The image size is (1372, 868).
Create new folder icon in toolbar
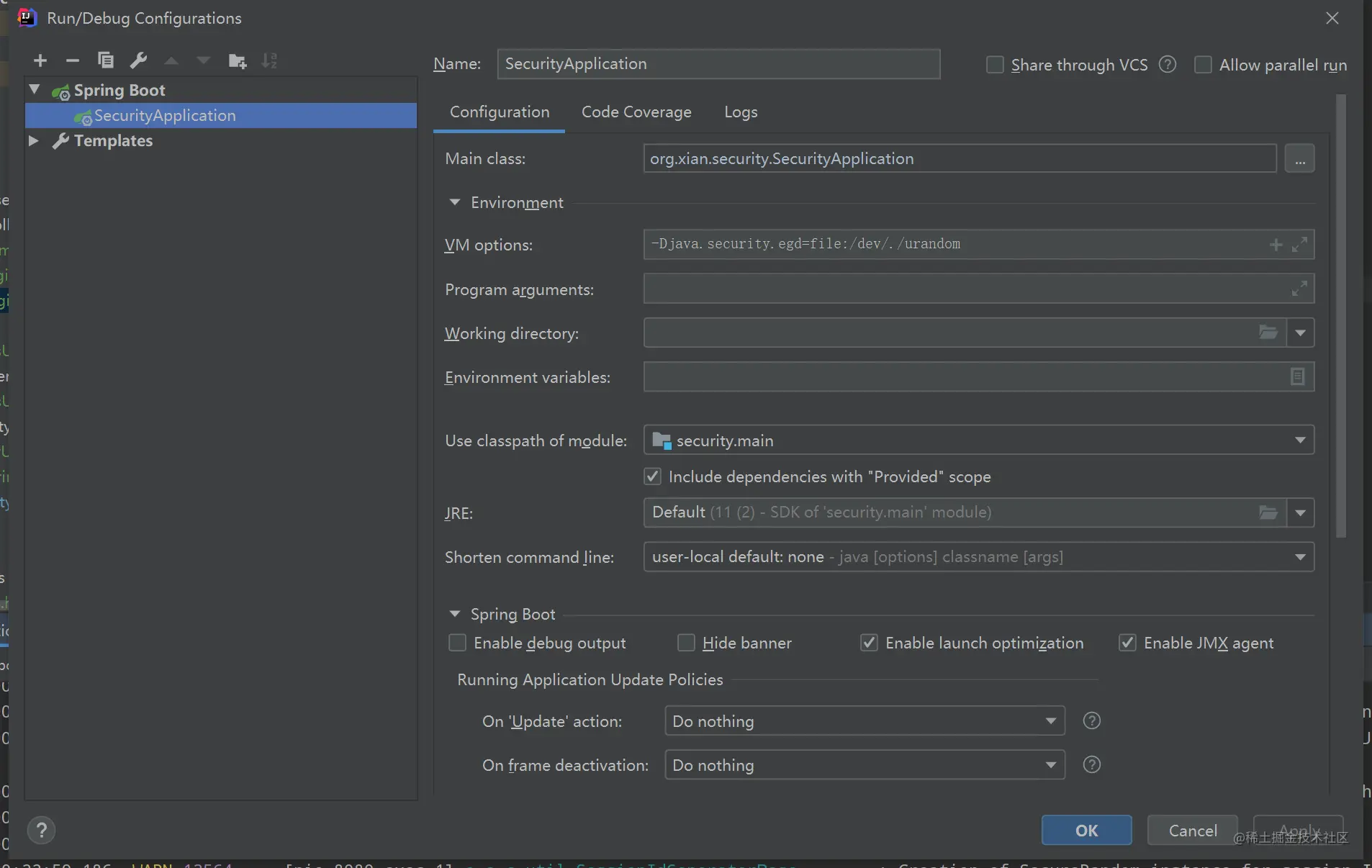coord(237,60)
